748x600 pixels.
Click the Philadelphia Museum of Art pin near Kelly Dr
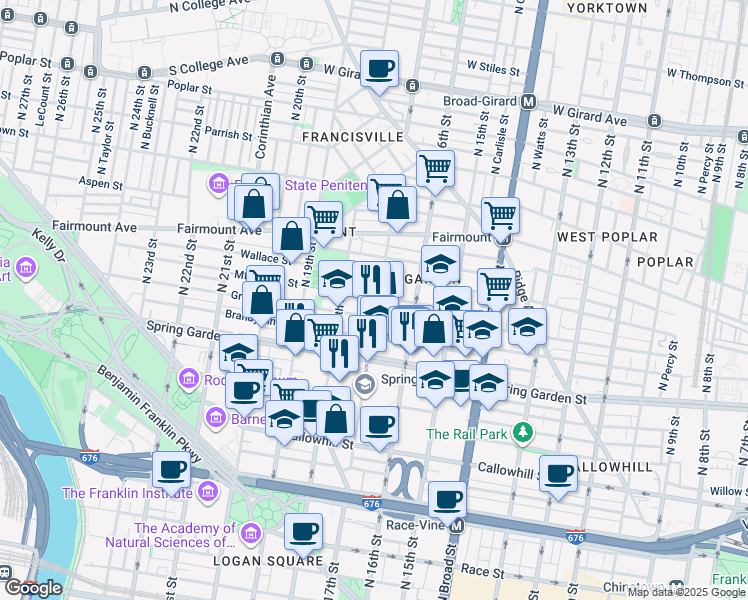point(26,268)
